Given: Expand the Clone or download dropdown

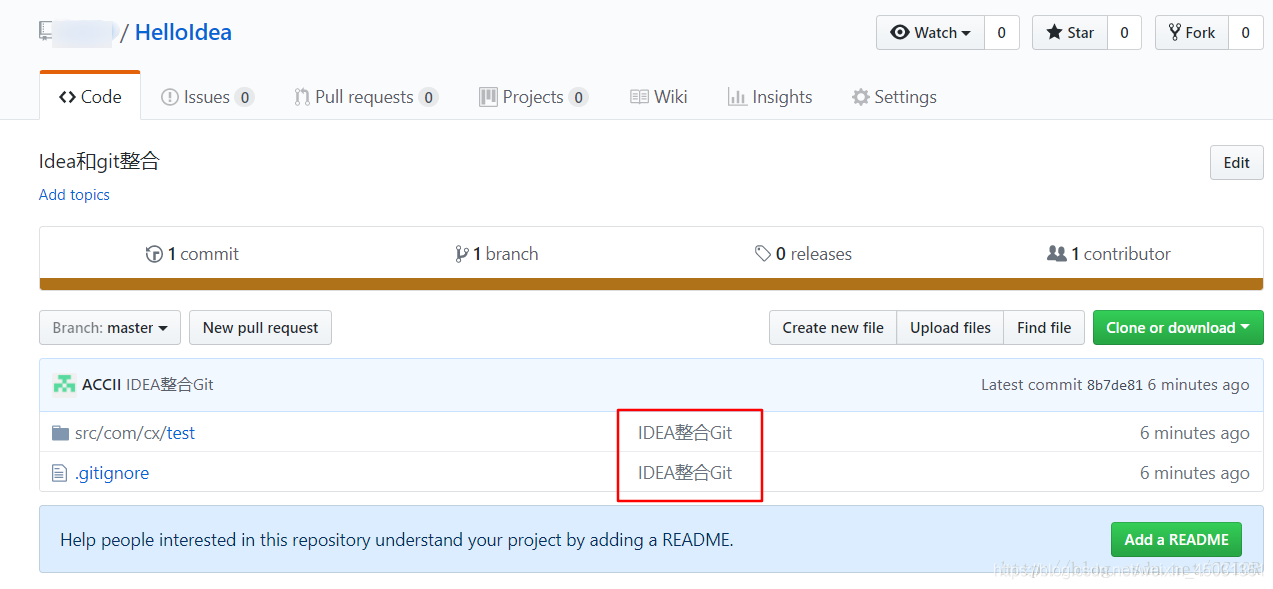Looking at the screenshot, I should [1178, 328].
